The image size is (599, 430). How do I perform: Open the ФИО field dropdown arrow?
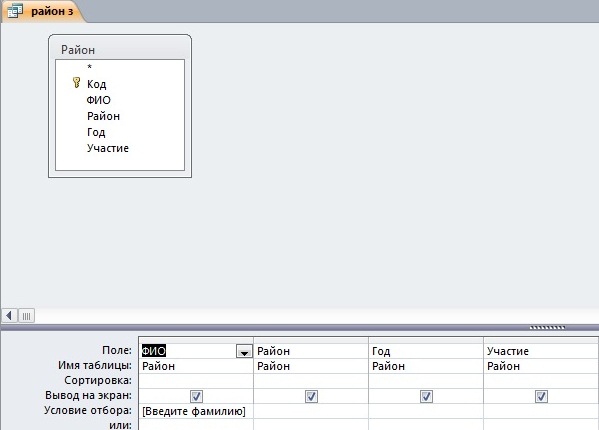point(244,351)
